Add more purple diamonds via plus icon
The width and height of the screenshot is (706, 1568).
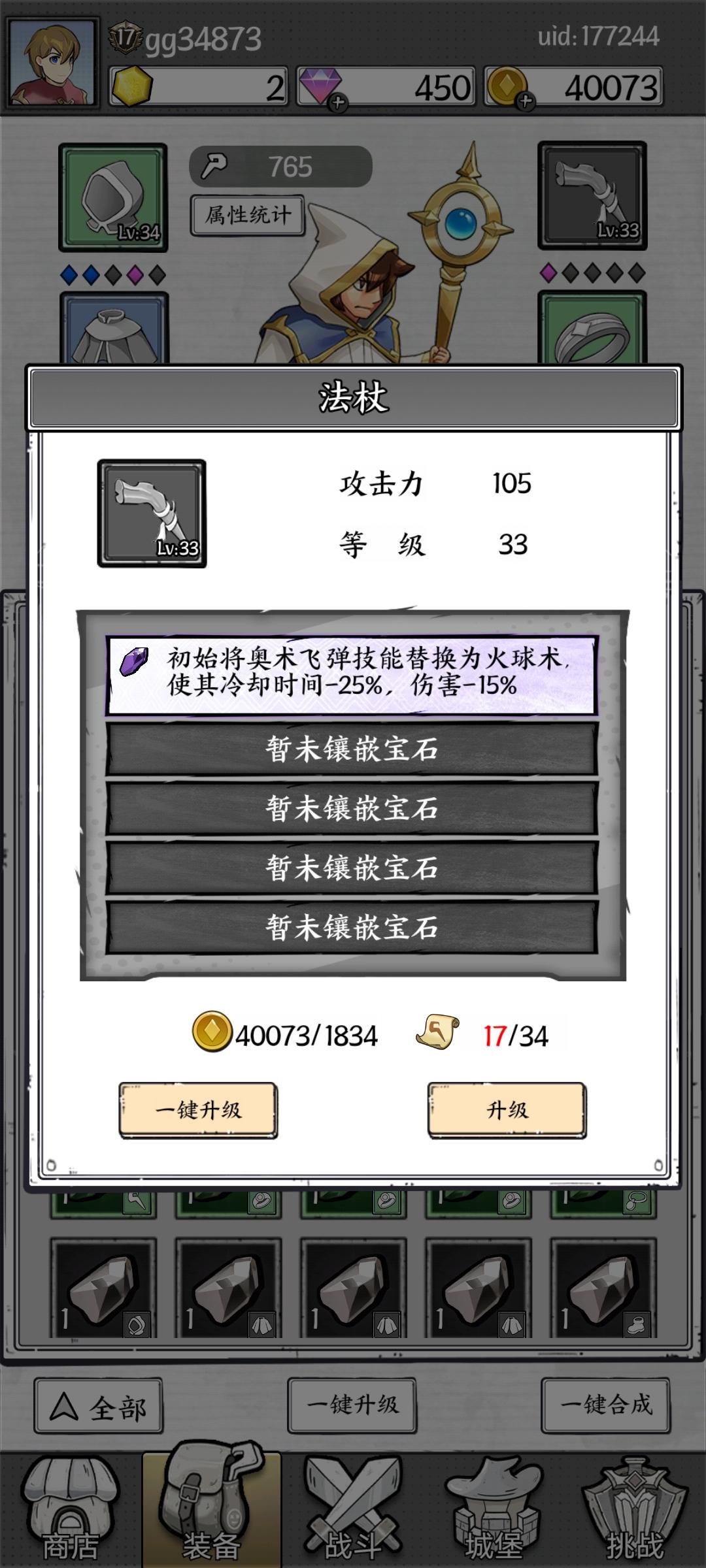coord(338,103)
